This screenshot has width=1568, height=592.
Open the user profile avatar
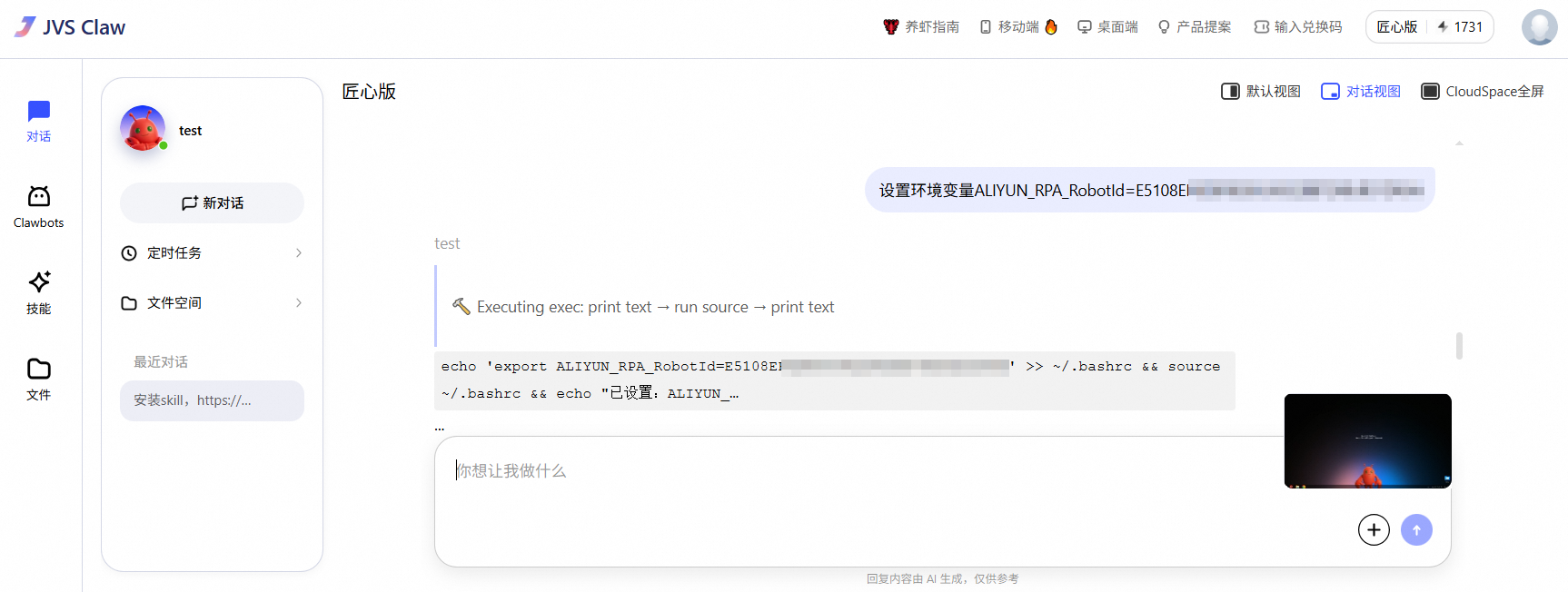1539,27
